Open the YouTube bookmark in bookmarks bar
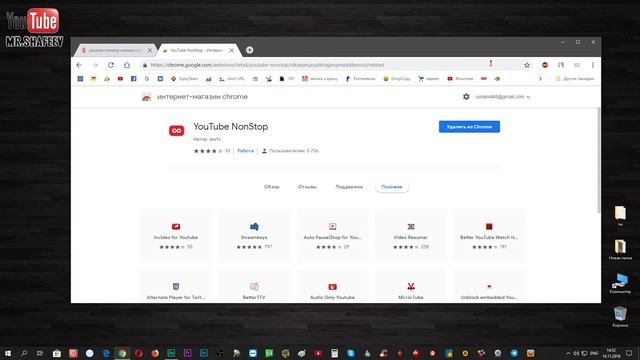 pos(120,79)
